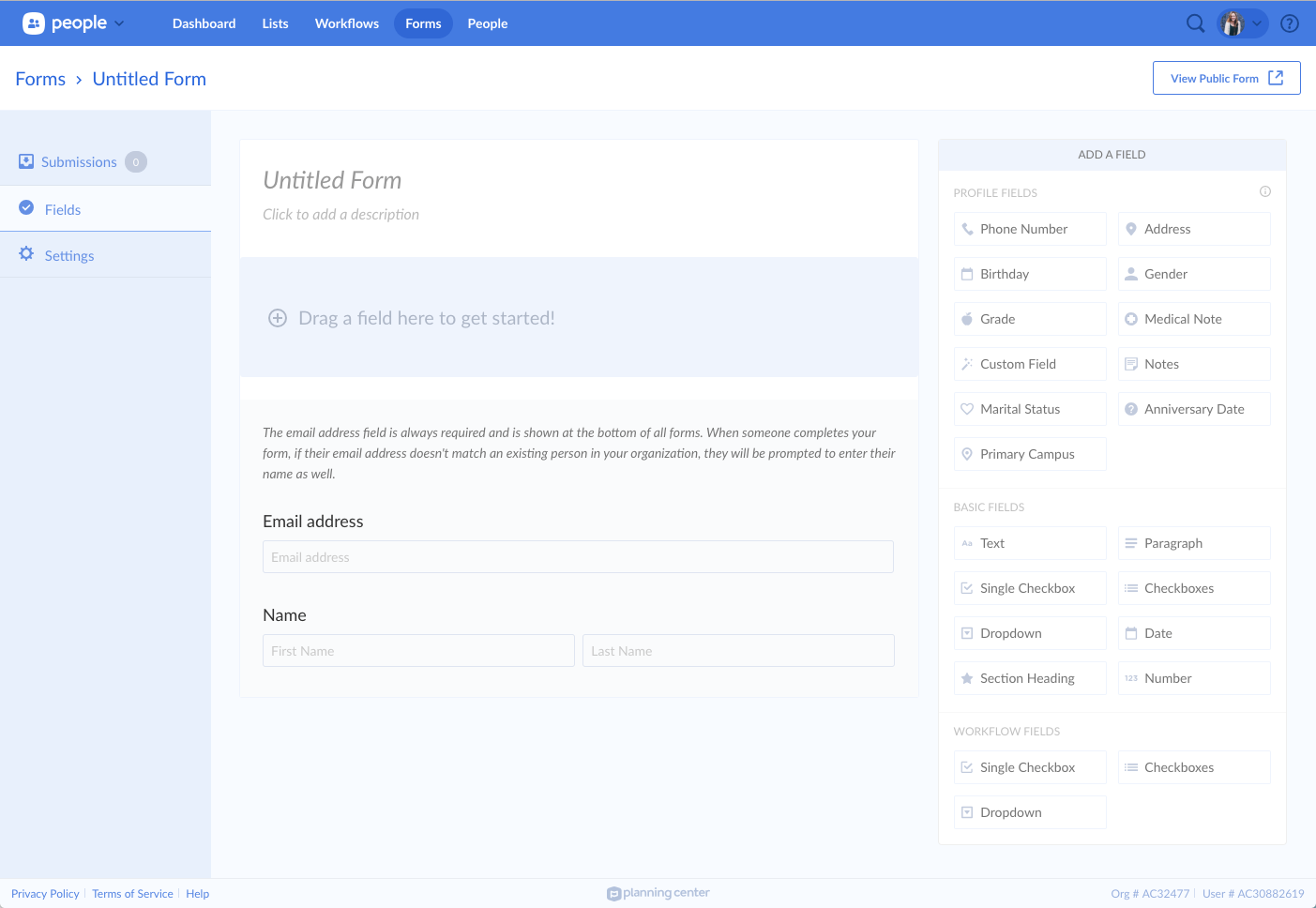
Task: Click the search magnifier icon
Action: click(x=1195, y=23)
